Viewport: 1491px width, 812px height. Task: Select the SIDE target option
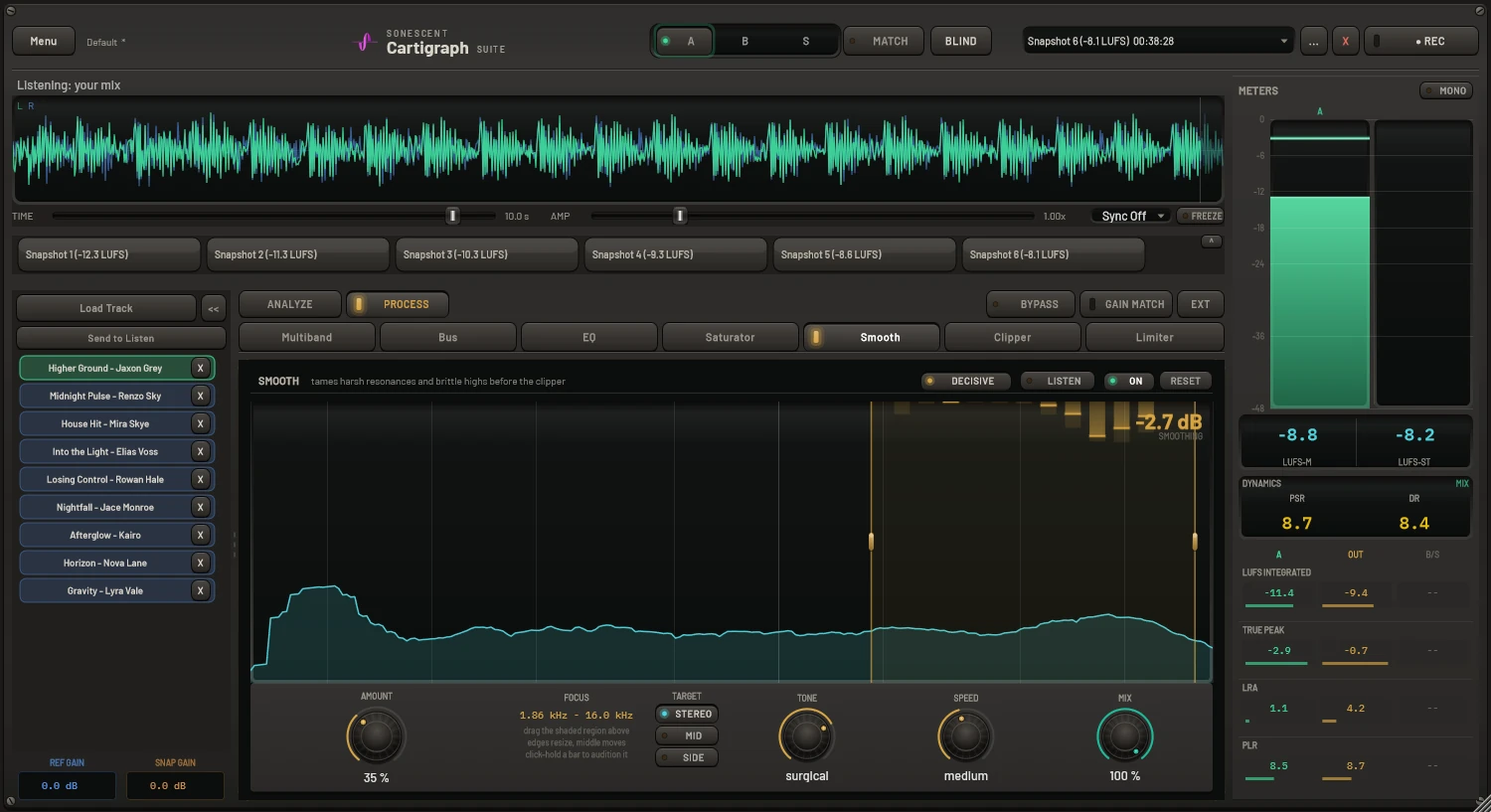(687, 757)
